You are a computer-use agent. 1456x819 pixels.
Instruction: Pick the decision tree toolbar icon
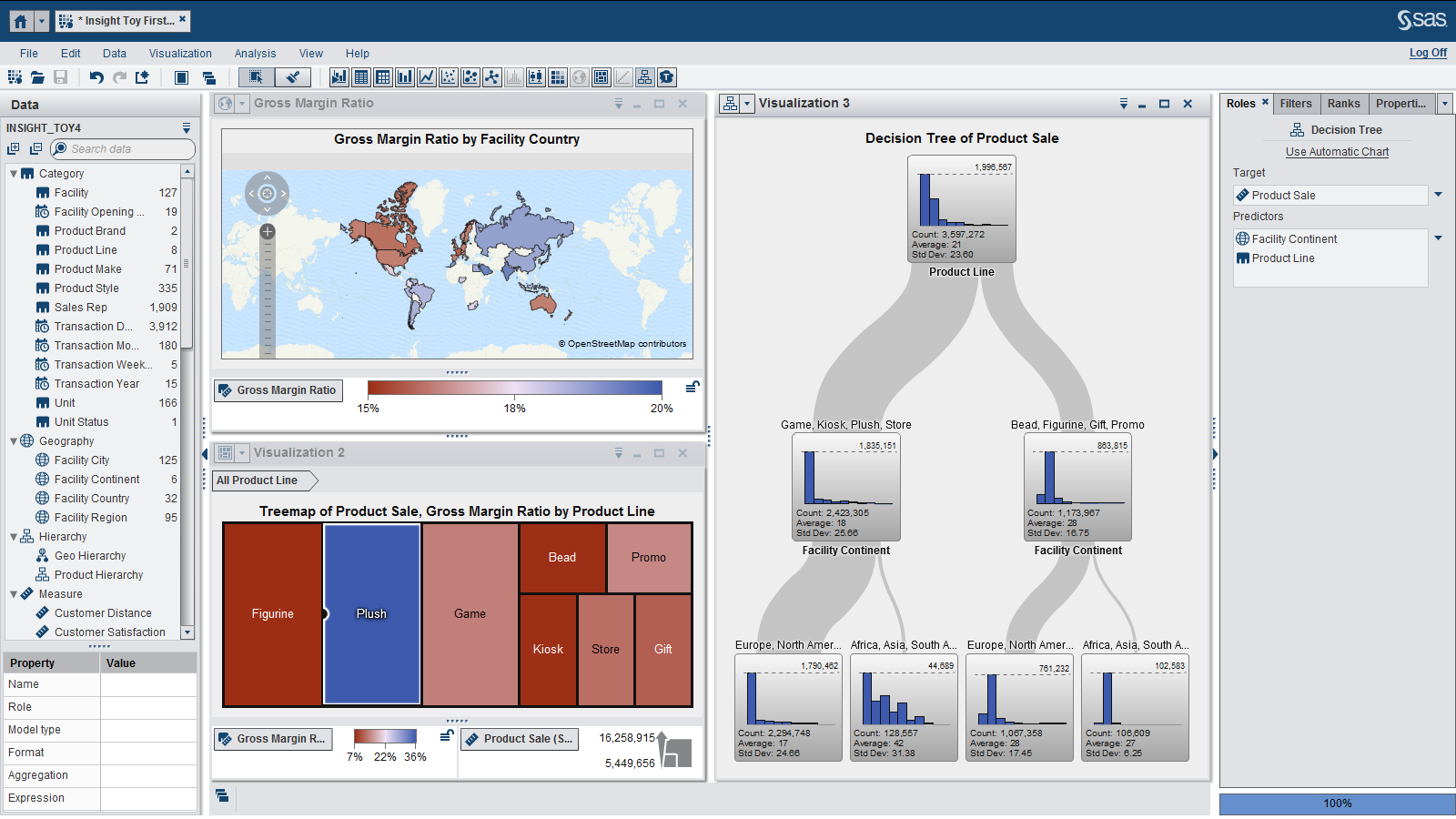[x=645, y=78]
